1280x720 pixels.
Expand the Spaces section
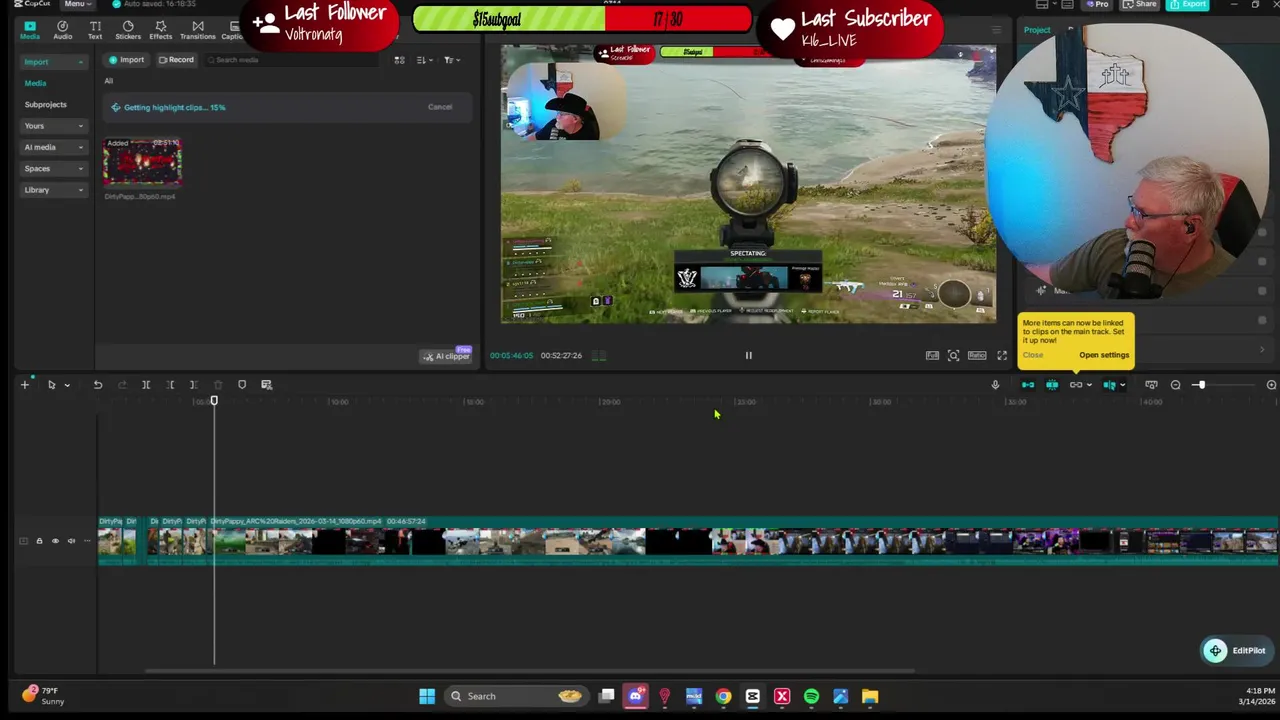coord(54,168)
